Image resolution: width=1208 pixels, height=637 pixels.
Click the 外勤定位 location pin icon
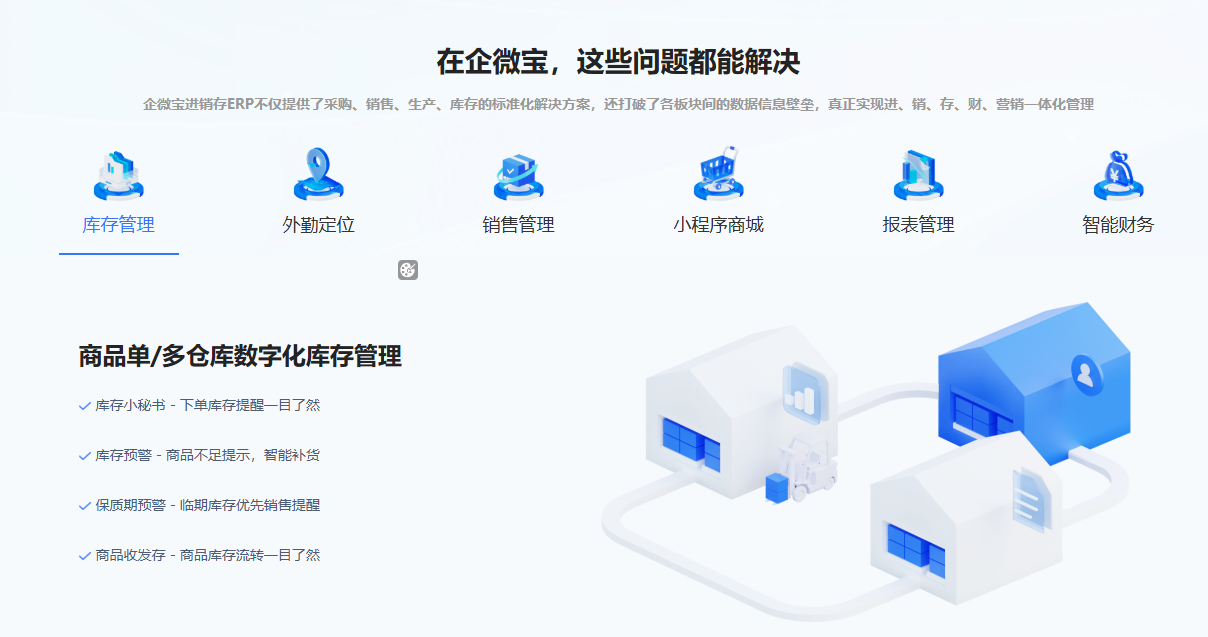click(x=319, y=175)
